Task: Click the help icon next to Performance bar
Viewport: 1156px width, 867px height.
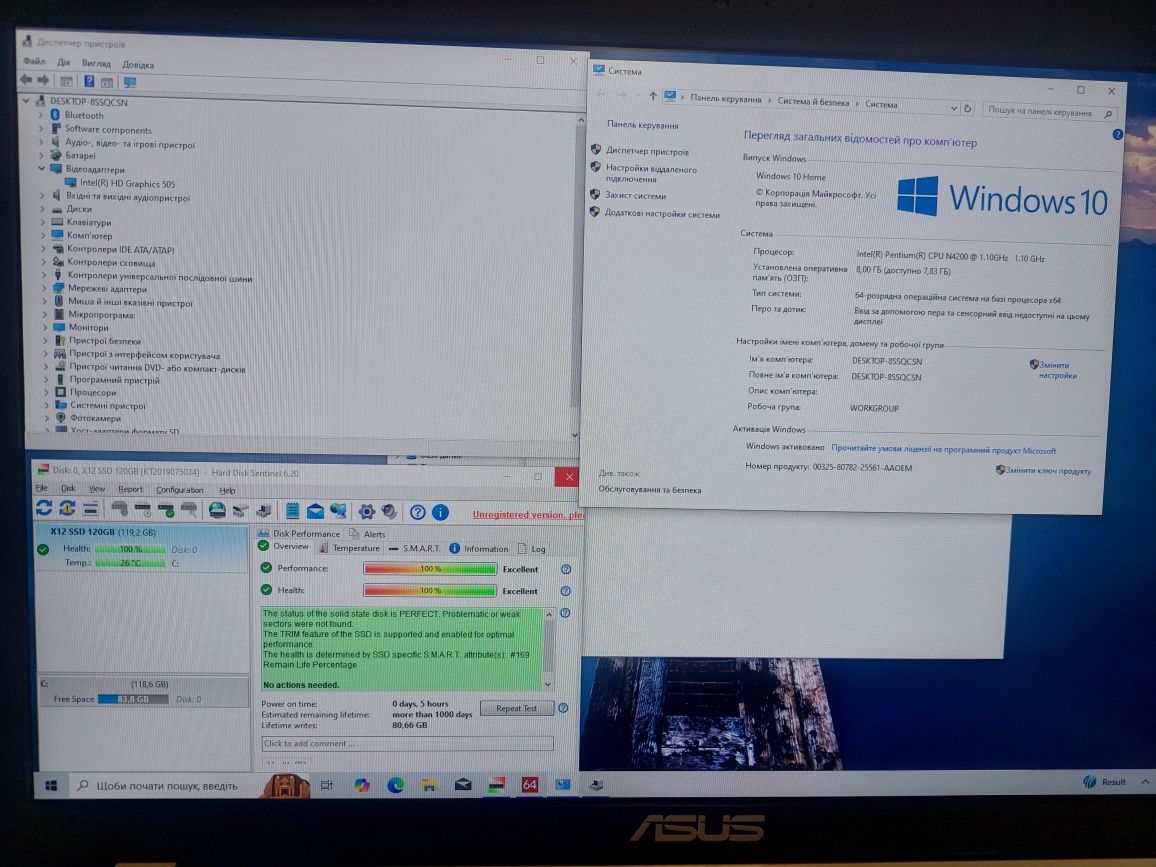Action: [566, 569]
